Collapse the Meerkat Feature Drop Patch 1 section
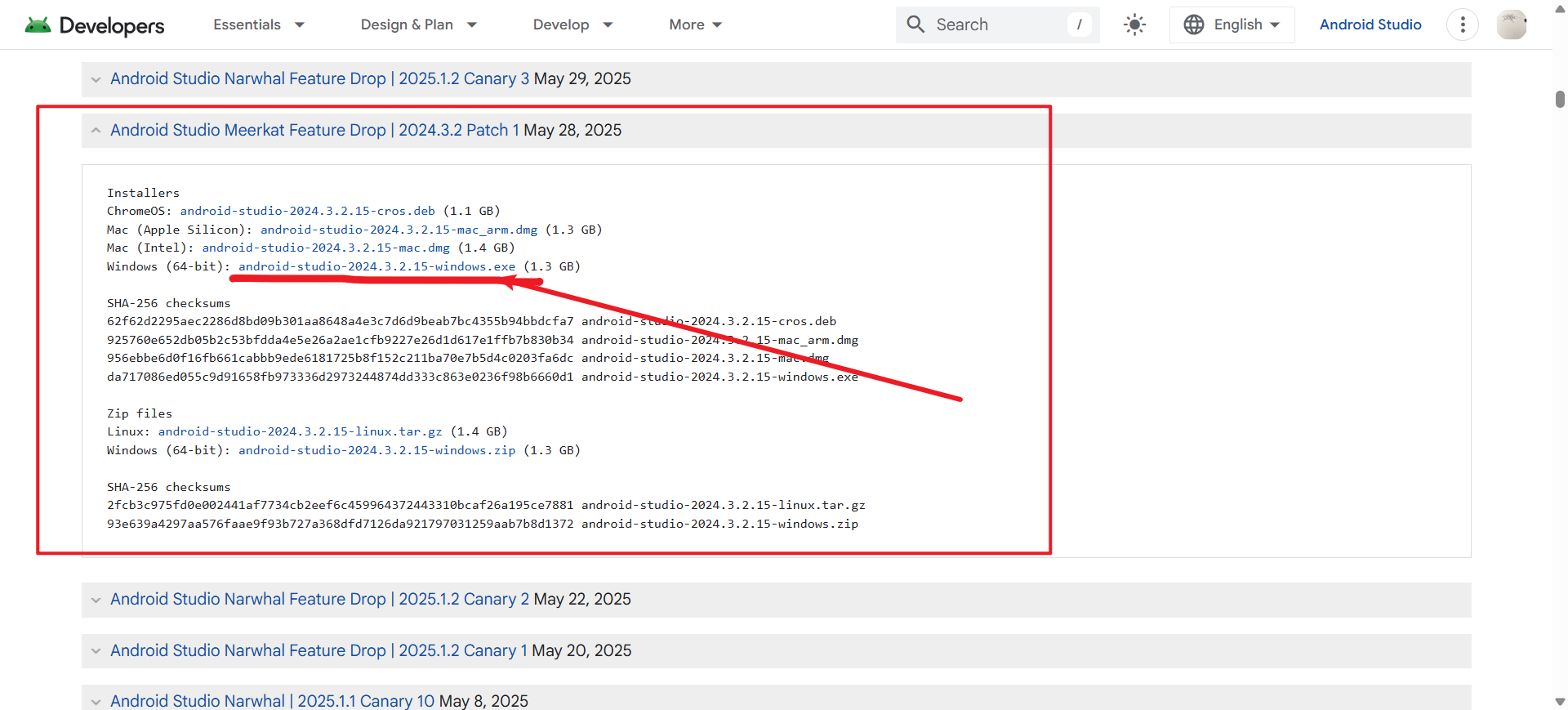This screenshot has width=1568, height=710. 96,131
